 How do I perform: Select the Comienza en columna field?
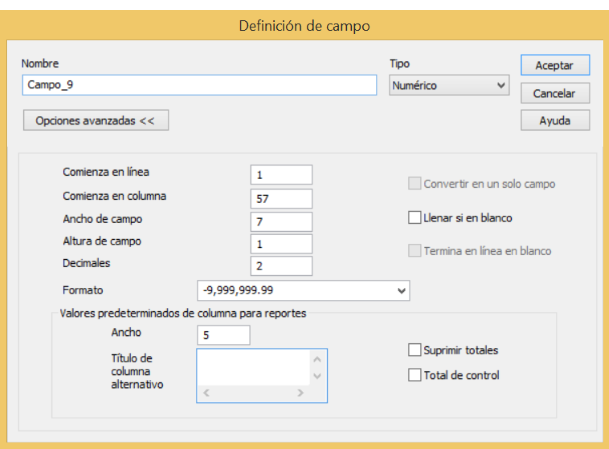tap(281, 198)
